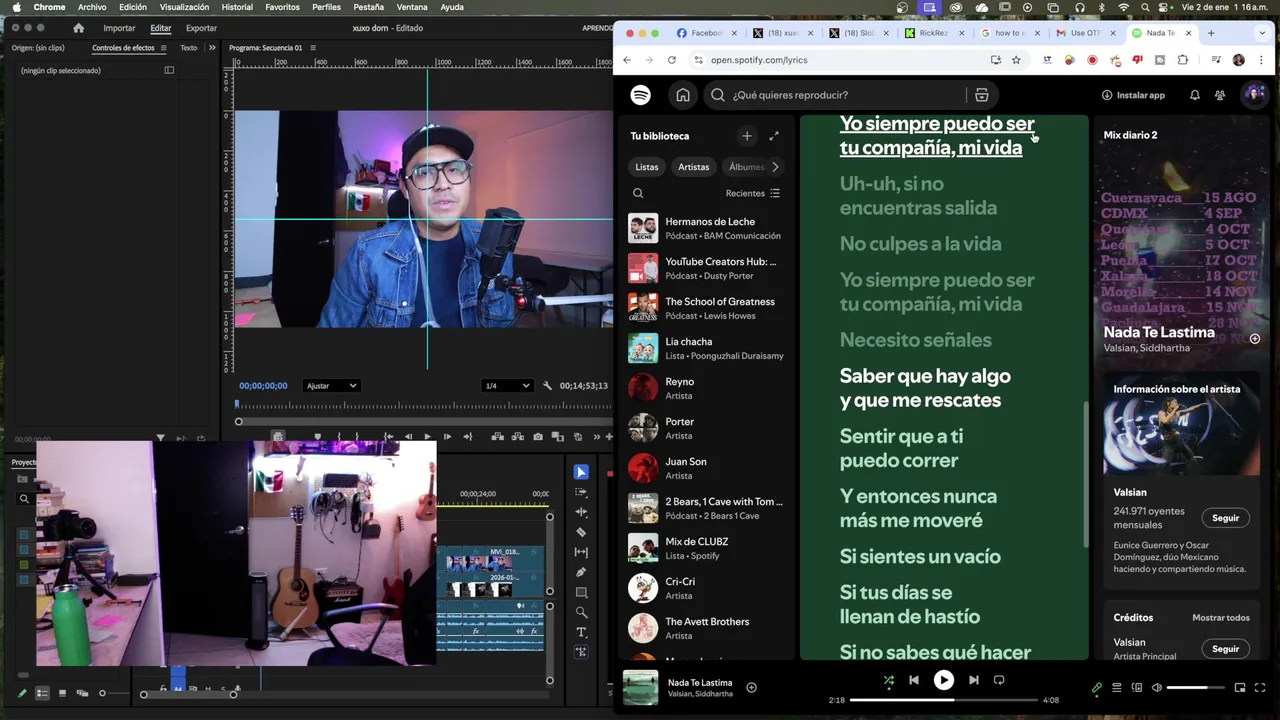
Task: Toggle Artistas filter chip
Action: point(694,167)
